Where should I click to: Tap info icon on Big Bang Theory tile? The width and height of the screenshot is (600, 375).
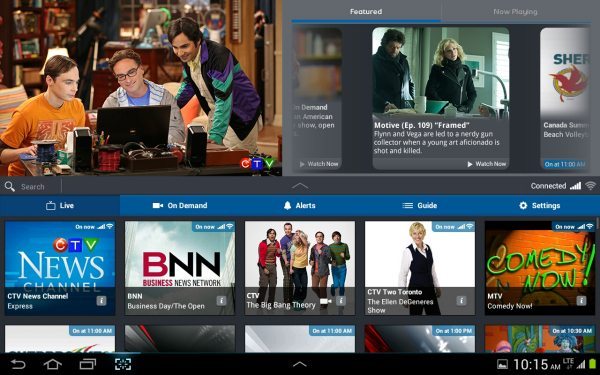tap(341, 301)
